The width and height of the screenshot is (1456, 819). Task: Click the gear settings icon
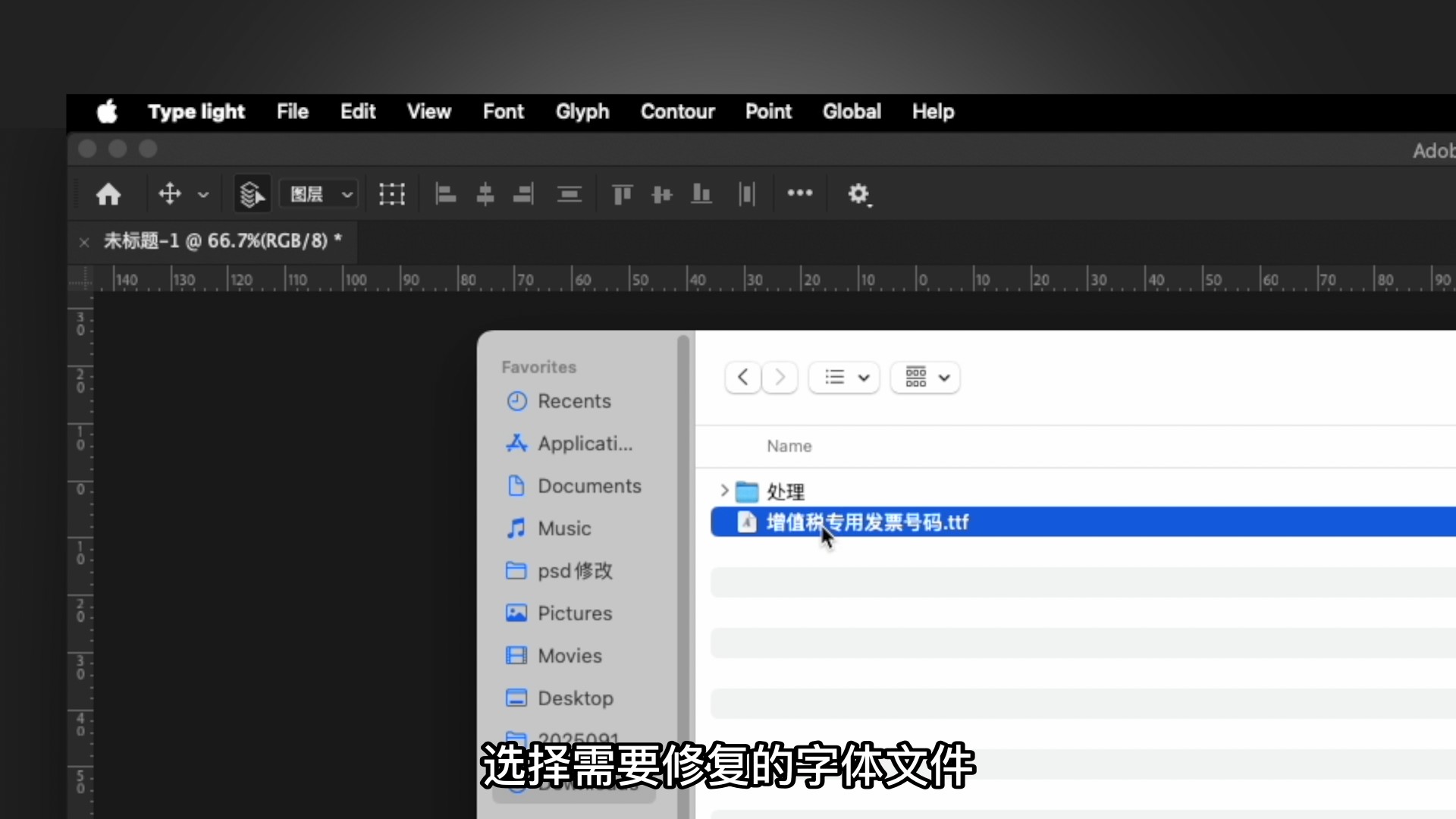tap(858, 195)
